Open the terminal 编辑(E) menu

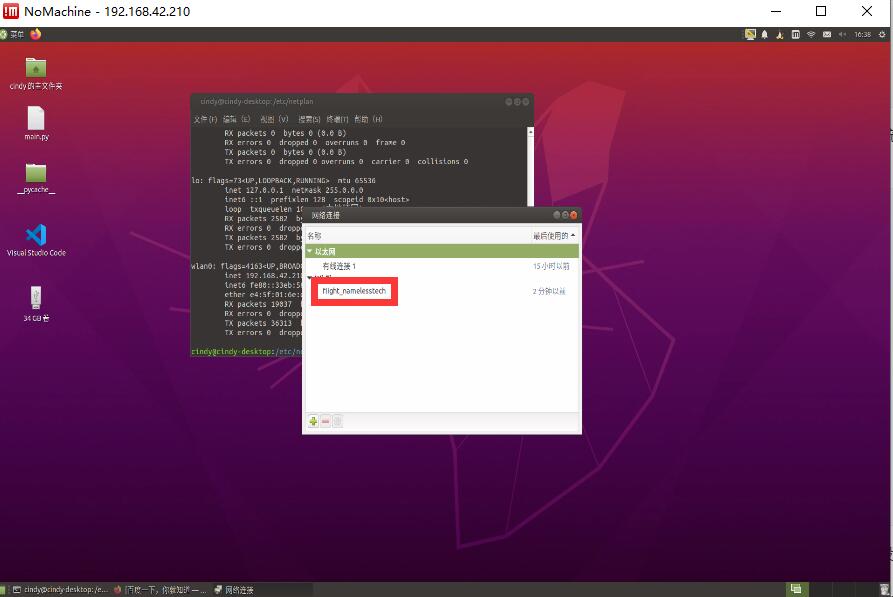click(x=236, y=119)
